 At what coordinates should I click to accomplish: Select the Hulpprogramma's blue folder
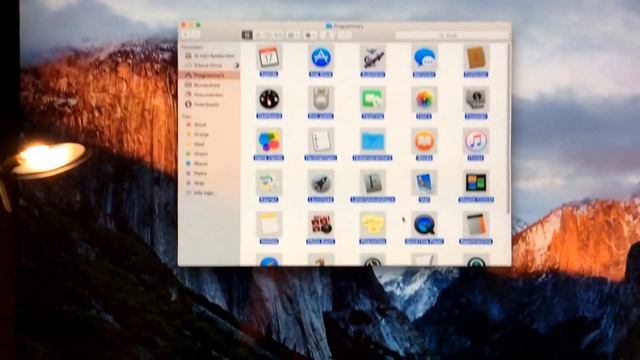(x=373, y=141)
